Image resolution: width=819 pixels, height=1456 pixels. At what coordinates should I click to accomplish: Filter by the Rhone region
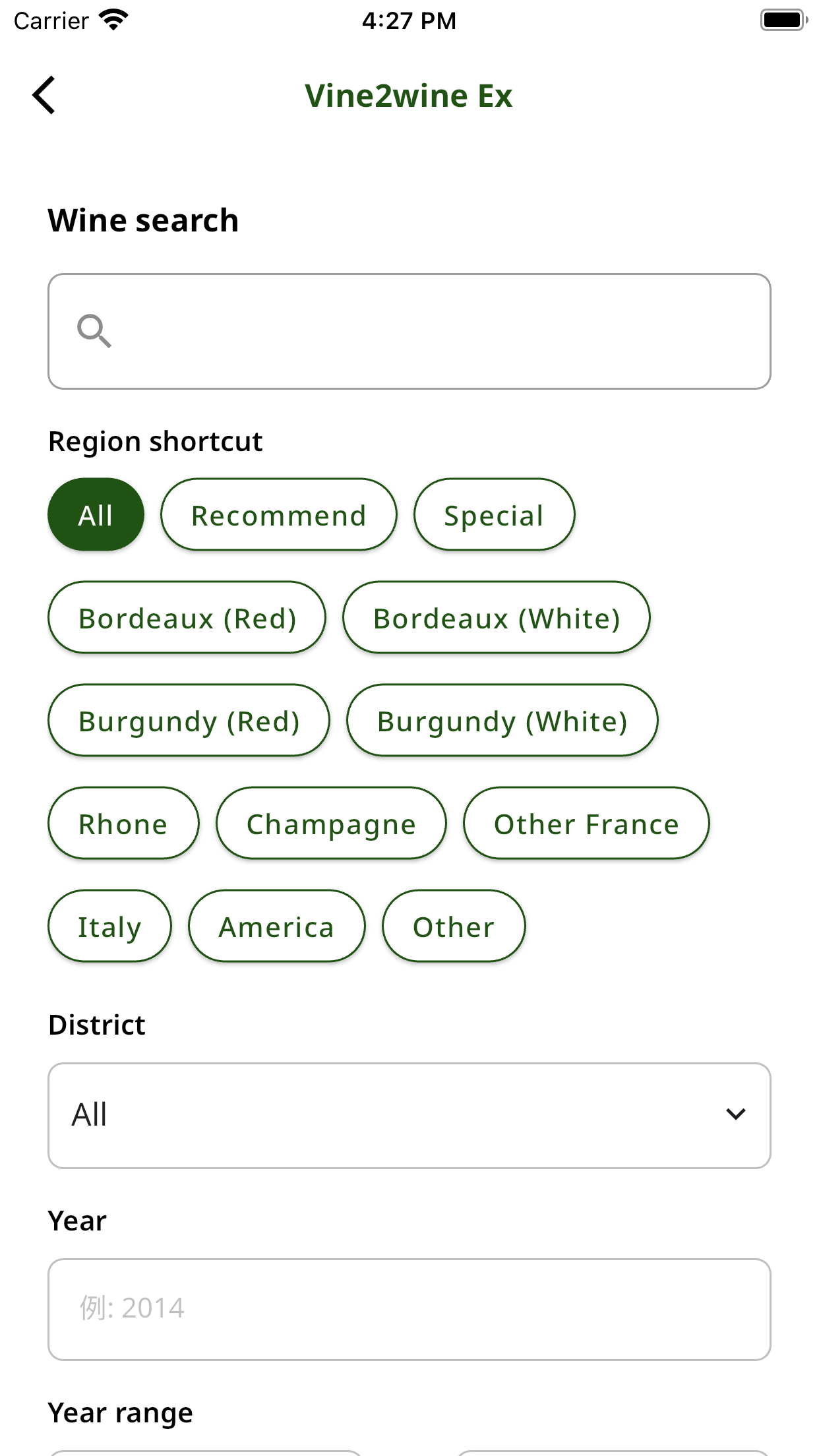tap(123, 824)
